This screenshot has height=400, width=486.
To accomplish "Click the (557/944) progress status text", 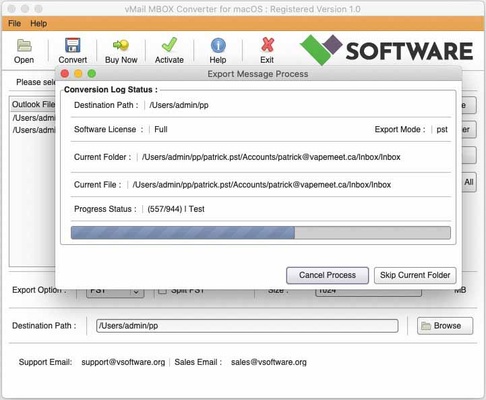I will click(x=176, y=209).
